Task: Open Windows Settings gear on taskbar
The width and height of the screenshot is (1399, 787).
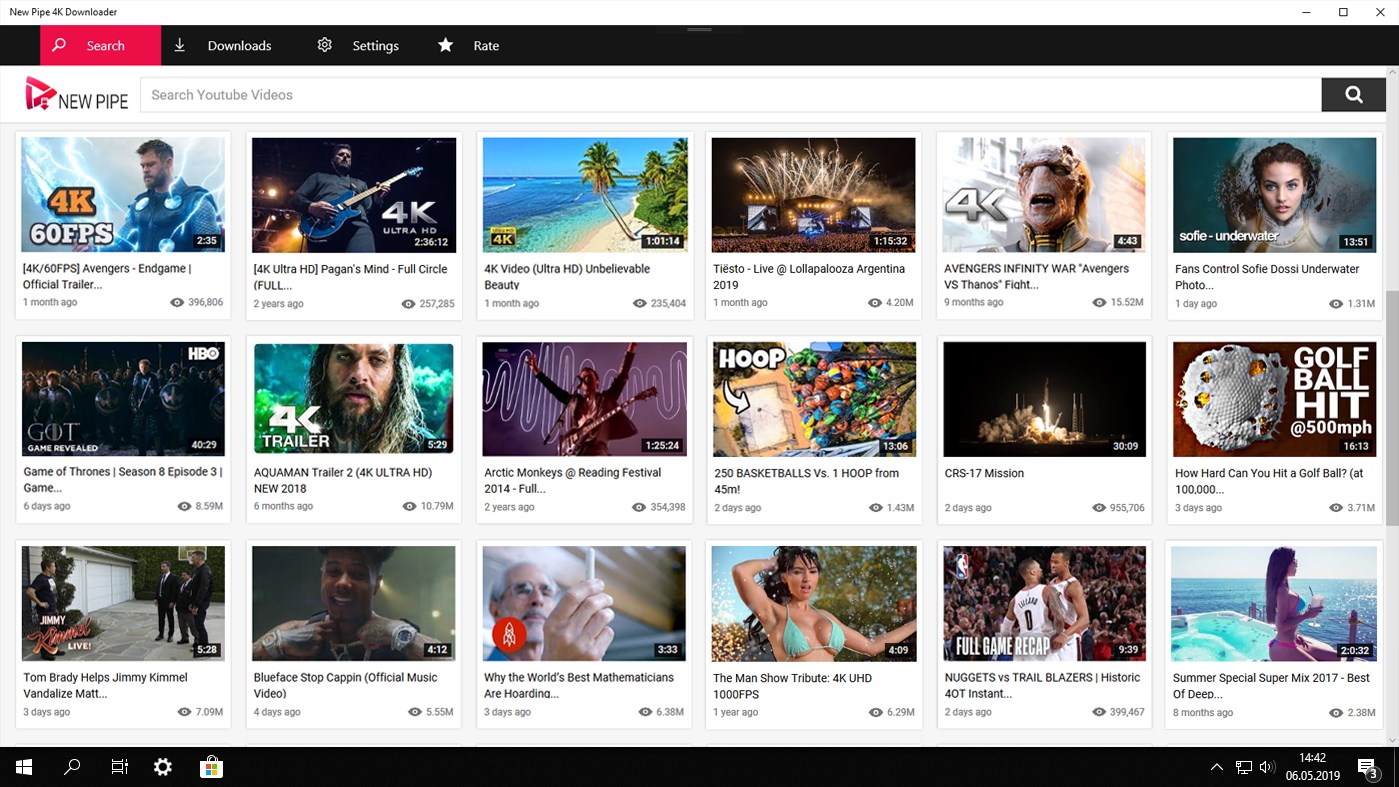Action: click(x=163, y=767)
